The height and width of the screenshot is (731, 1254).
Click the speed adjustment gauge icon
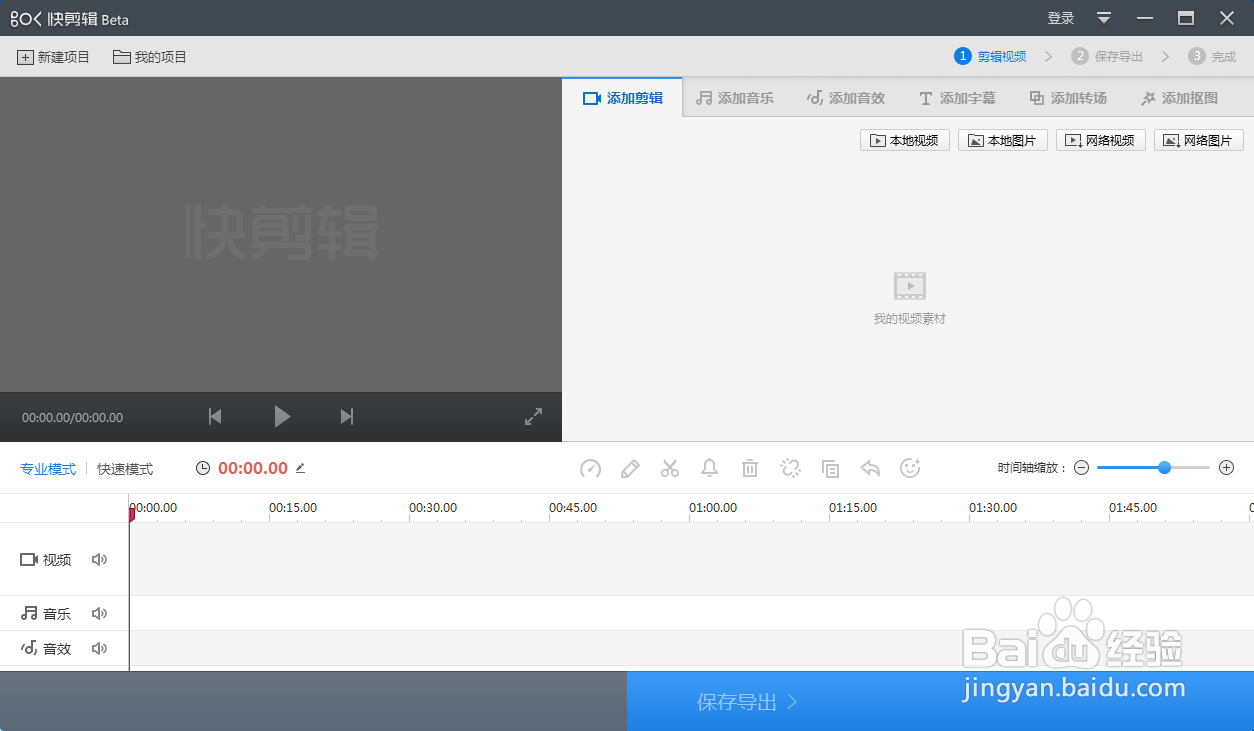pos(590,468)
